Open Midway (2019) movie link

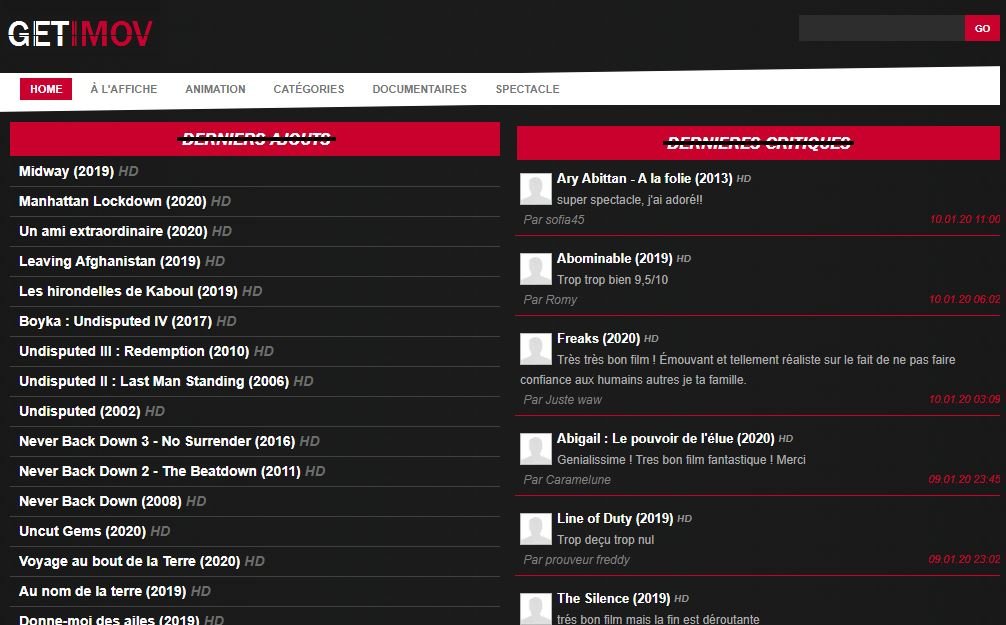[x=66, y=171]
